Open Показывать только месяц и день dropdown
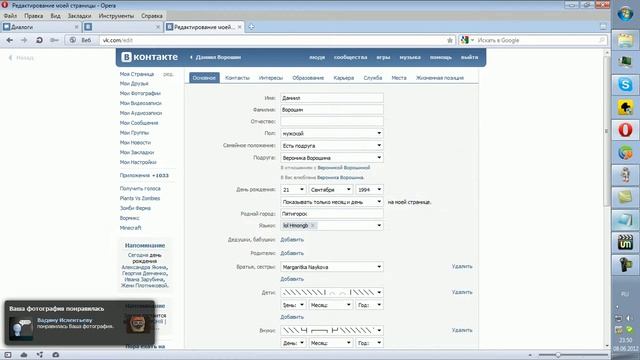640x360 pixels. coord(332,202)
